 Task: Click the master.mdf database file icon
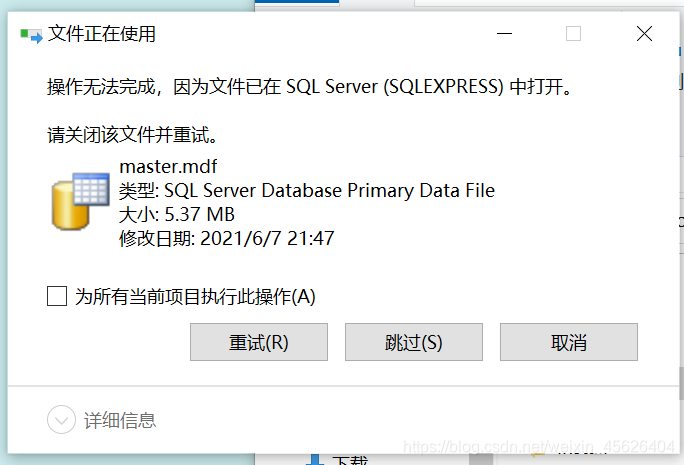pyautogui.click(x=80, y=201)
